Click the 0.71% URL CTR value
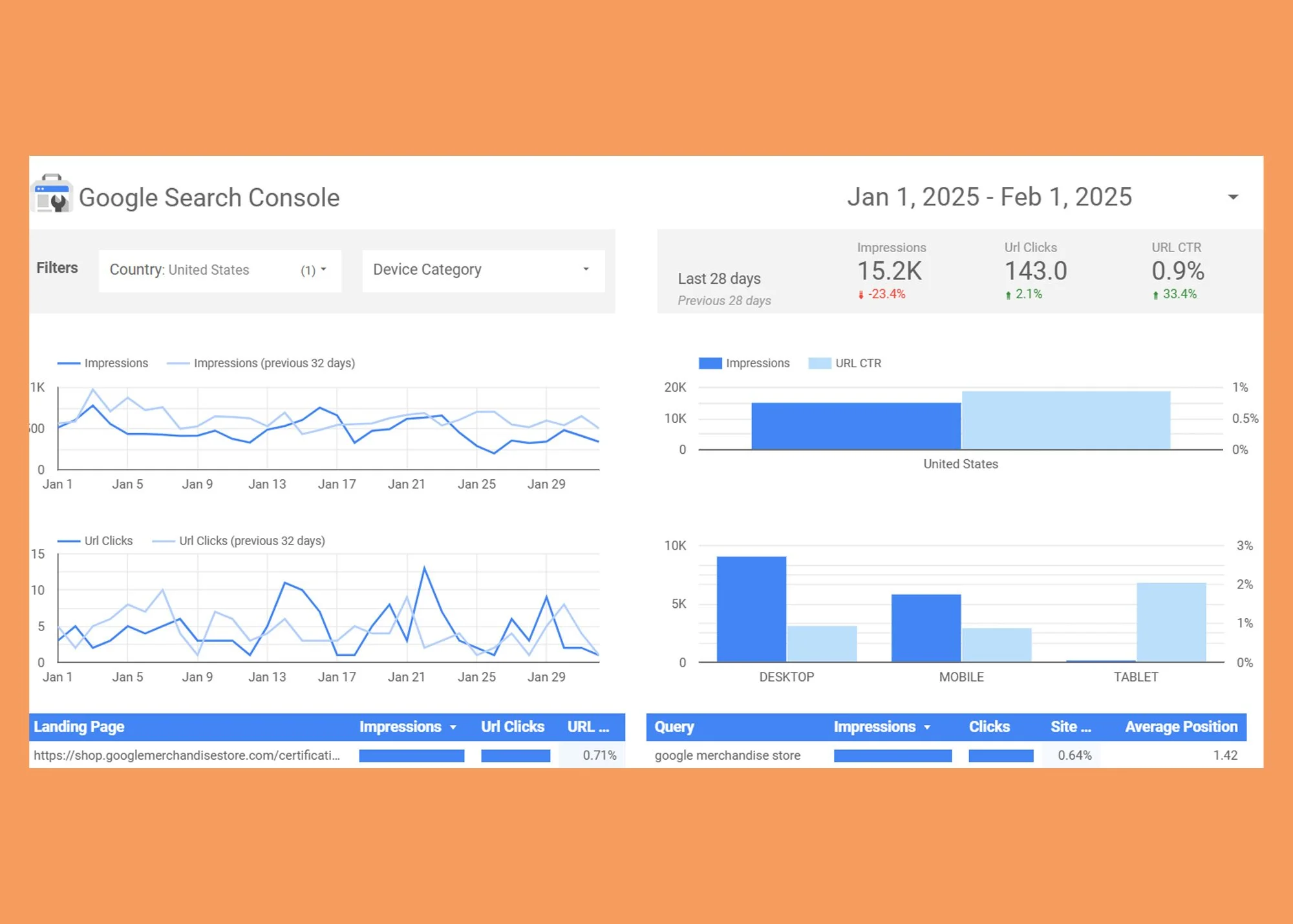The image size is (1293, 924). point(599,755)
